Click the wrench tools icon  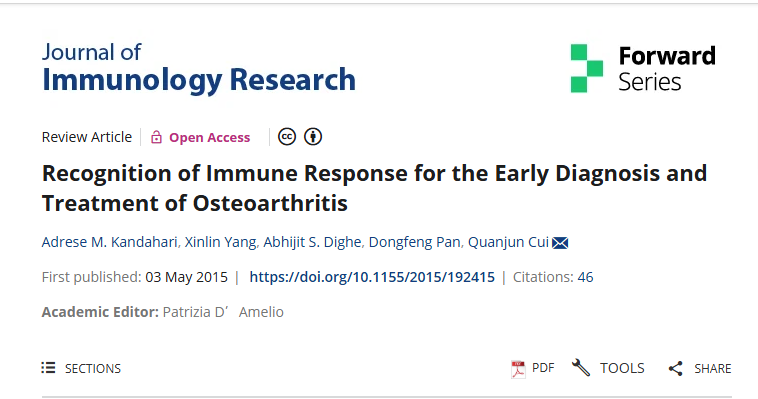click(581, 368)
